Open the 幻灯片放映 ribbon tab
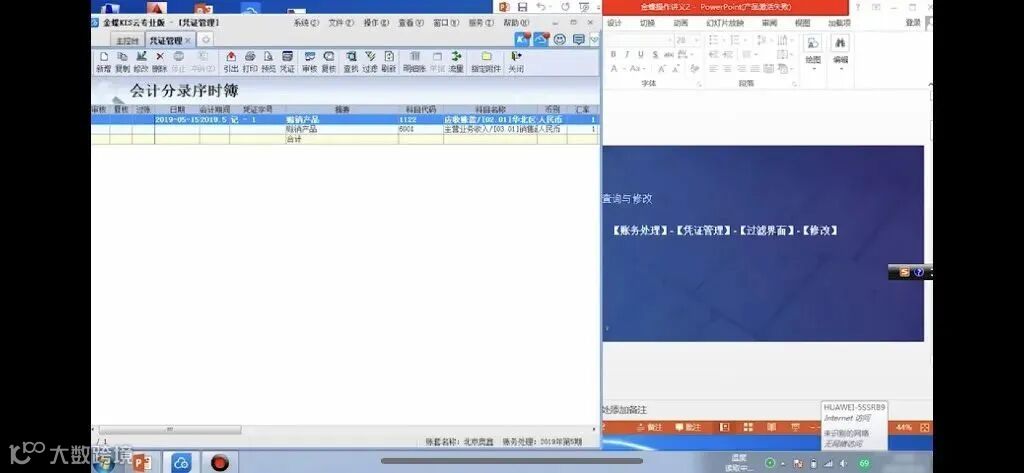The height and width of the screenshot is (473, 1024). pyautogui.click(x=725, y=23)
